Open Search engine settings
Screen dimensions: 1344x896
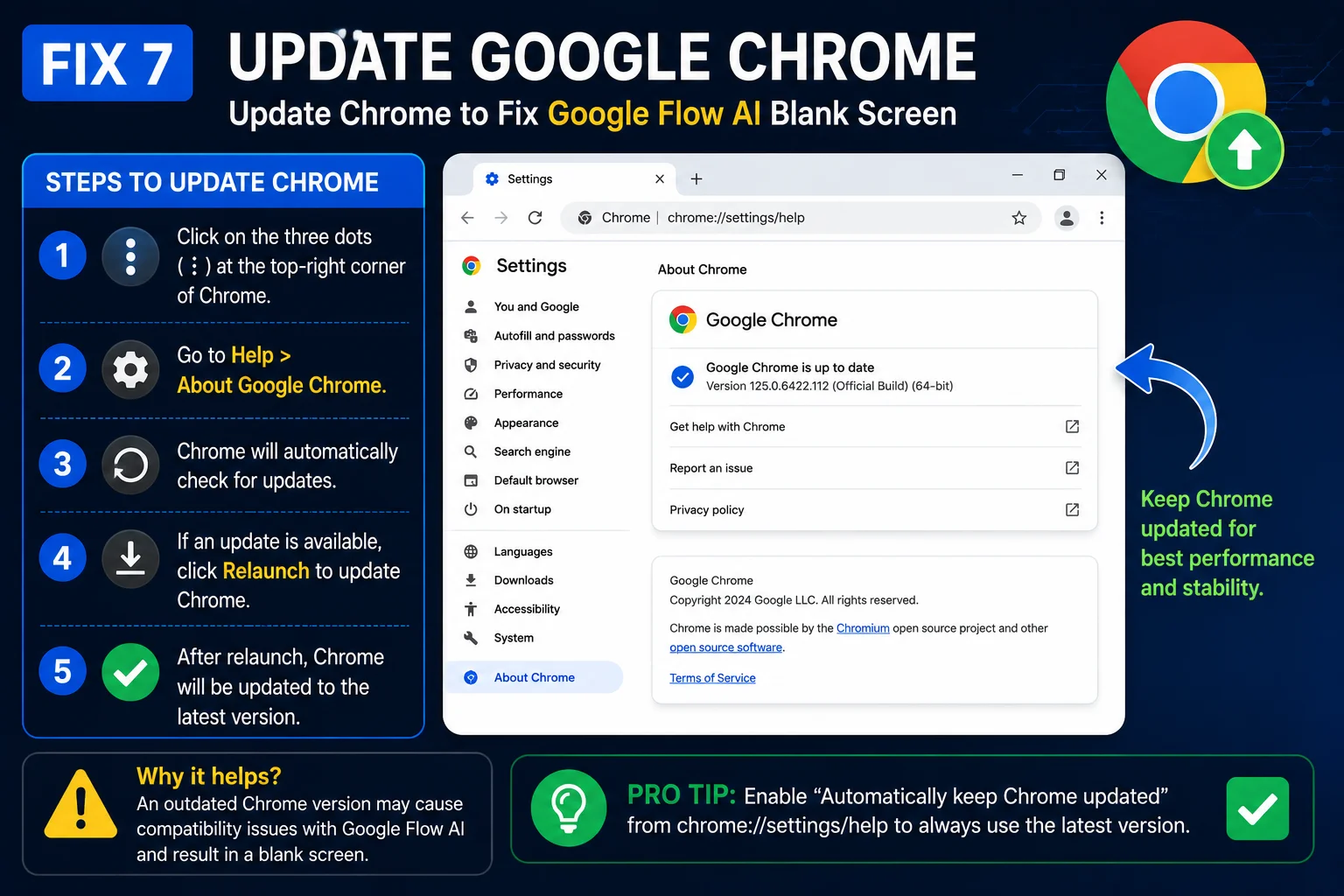[532, 451]
